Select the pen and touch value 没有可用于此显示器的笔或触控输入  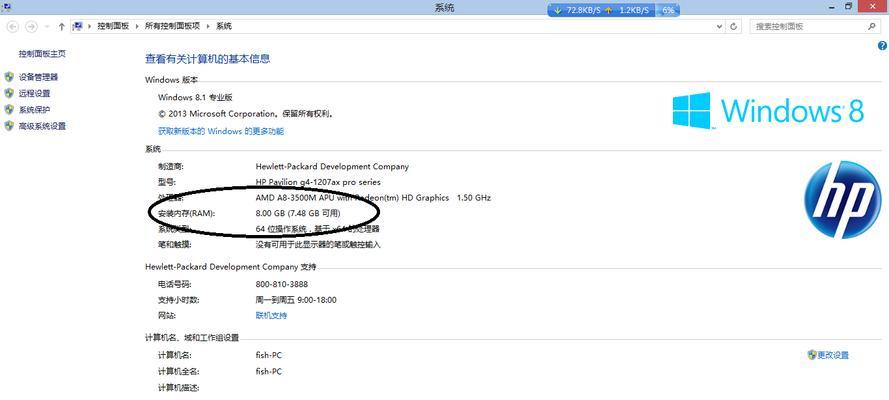click(x=318, y=245)
